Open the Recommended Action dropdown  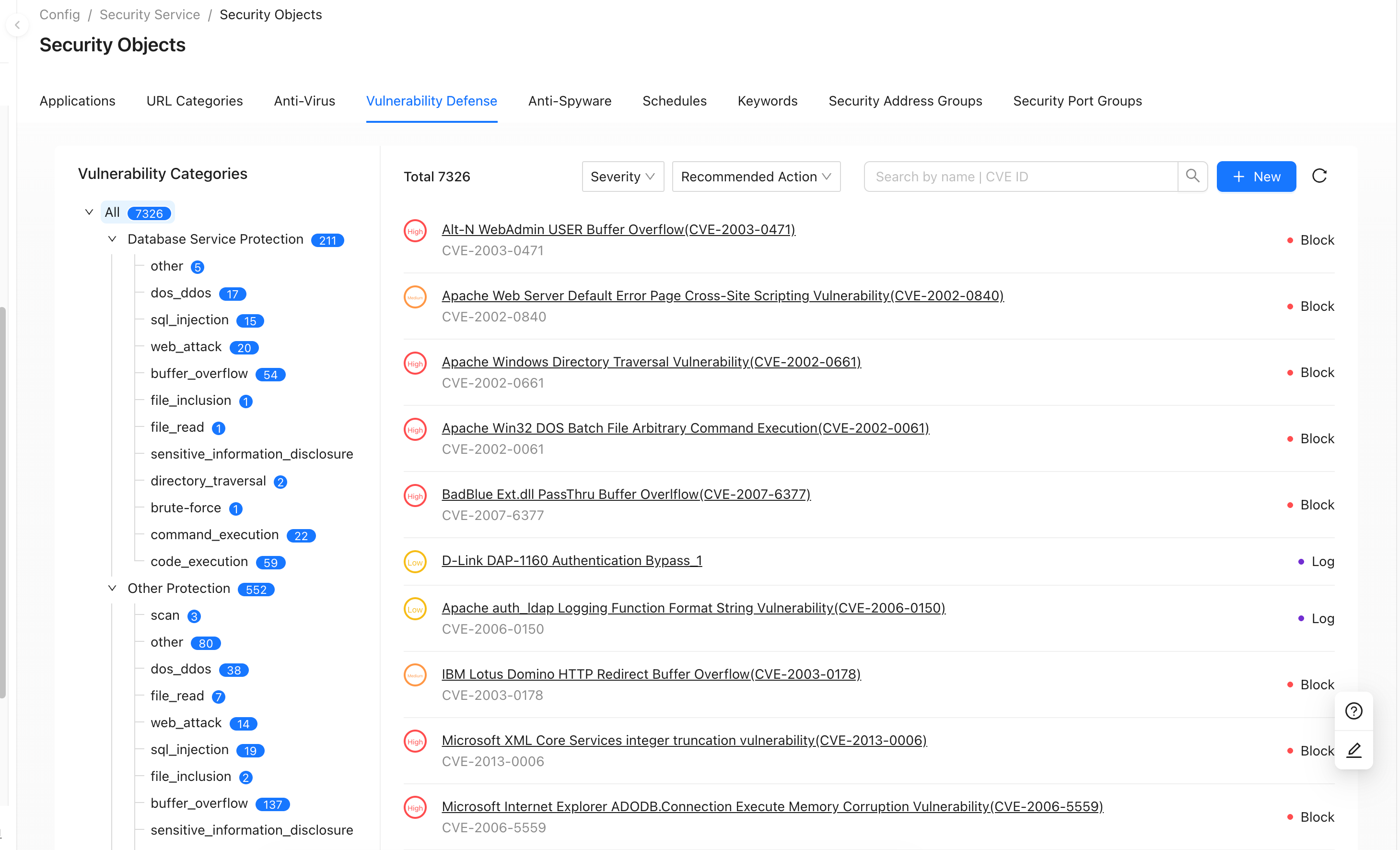point(756,176)
